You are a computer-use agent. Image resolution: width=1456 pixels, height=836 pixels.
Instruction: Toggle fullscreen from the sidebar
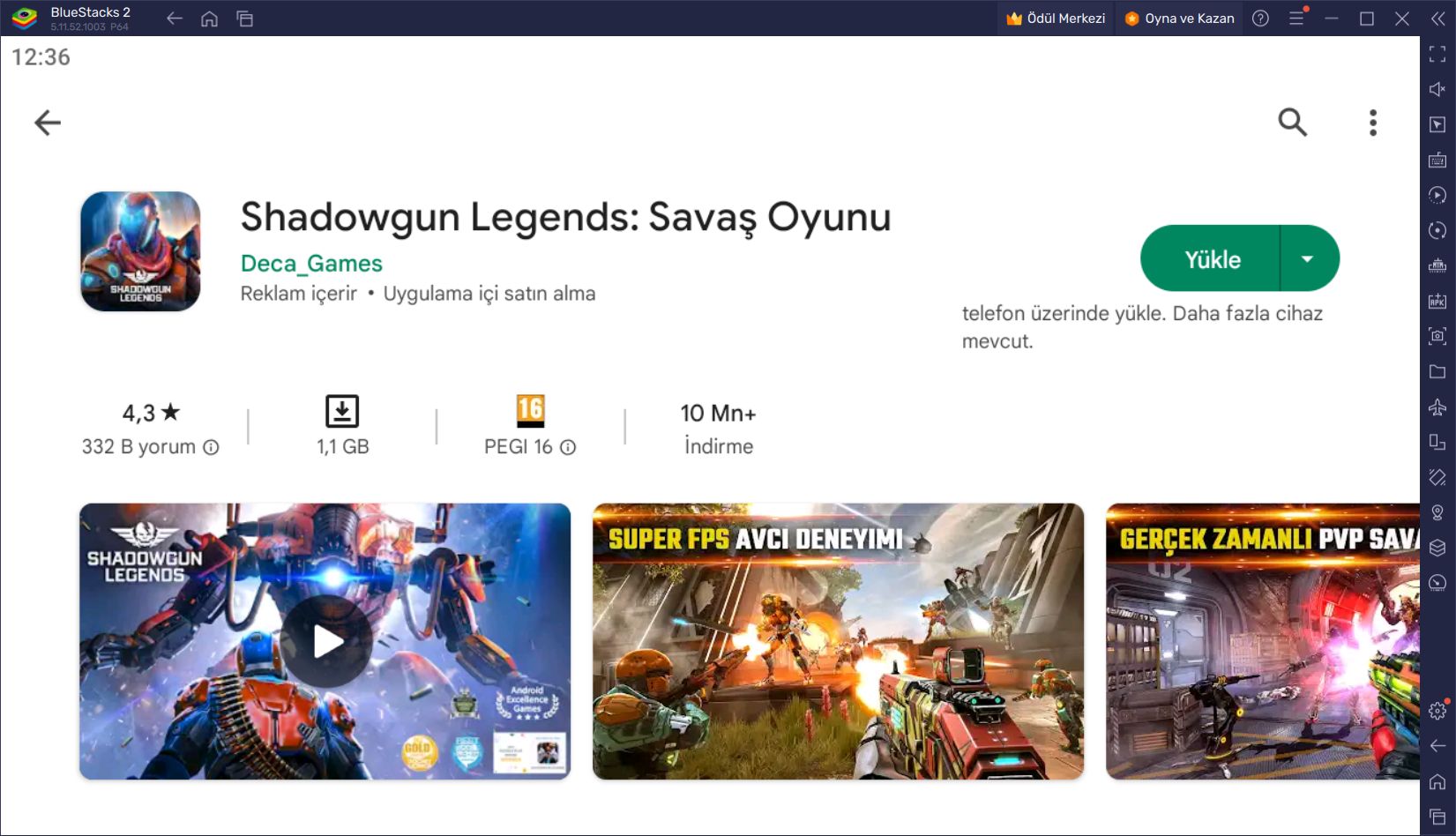click(x=1437, y=54)
